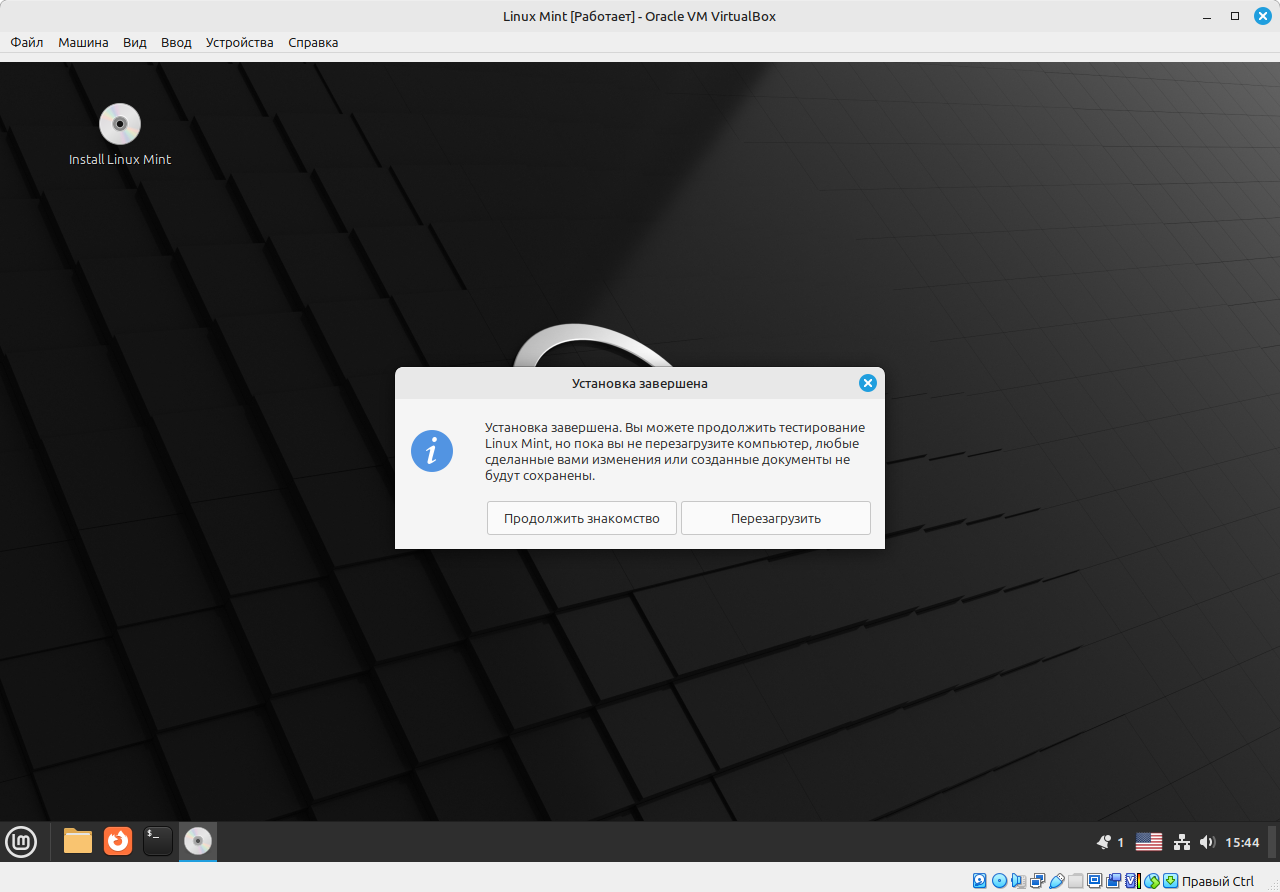Image resolution: width=1280 pixels, height=892 pixels.
Task: Click the VirtualBox recording indicator
Action: coord(1113,881)
